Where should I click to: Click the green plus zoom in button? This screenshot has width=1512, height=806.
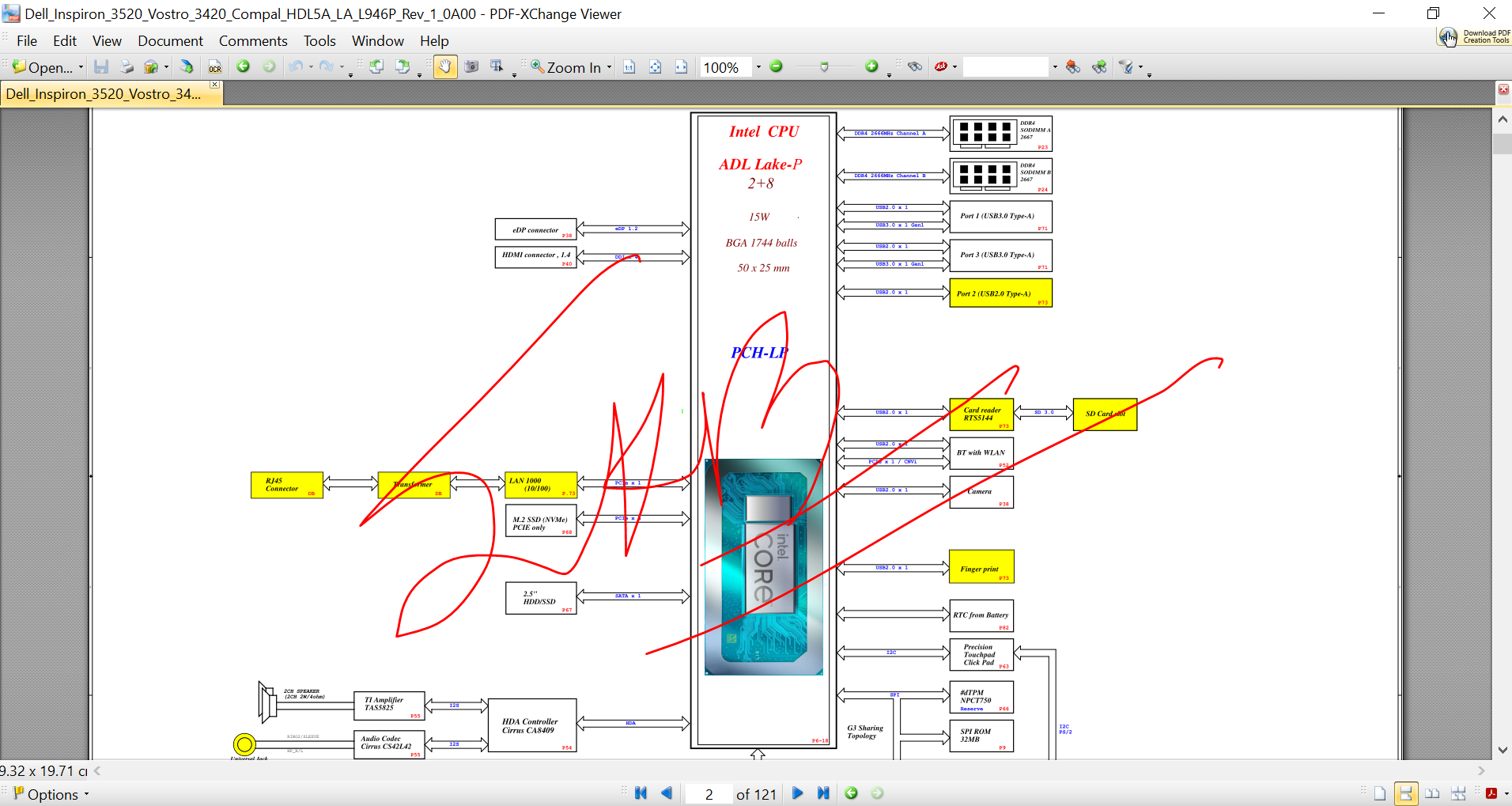tap(871, 67)
